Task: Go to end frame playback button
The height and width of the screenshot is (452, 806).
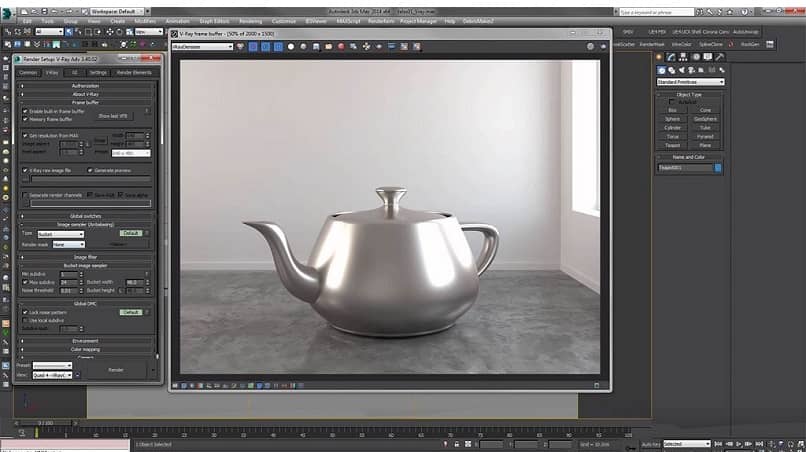Action: (x=759, y=444)
